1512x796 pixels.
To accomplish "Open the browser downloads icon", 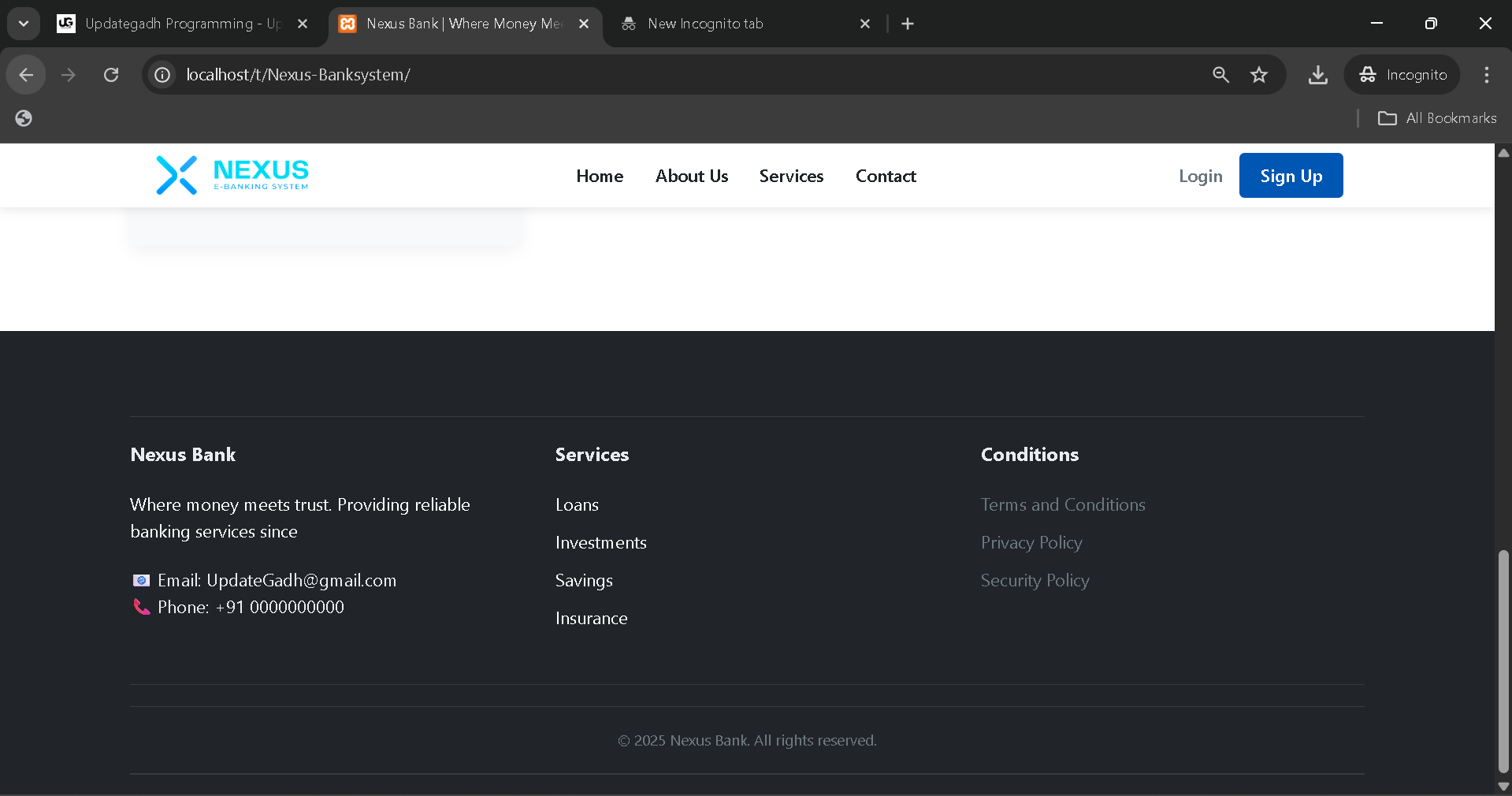I will pyautogui.click(x=1317, y=75).
